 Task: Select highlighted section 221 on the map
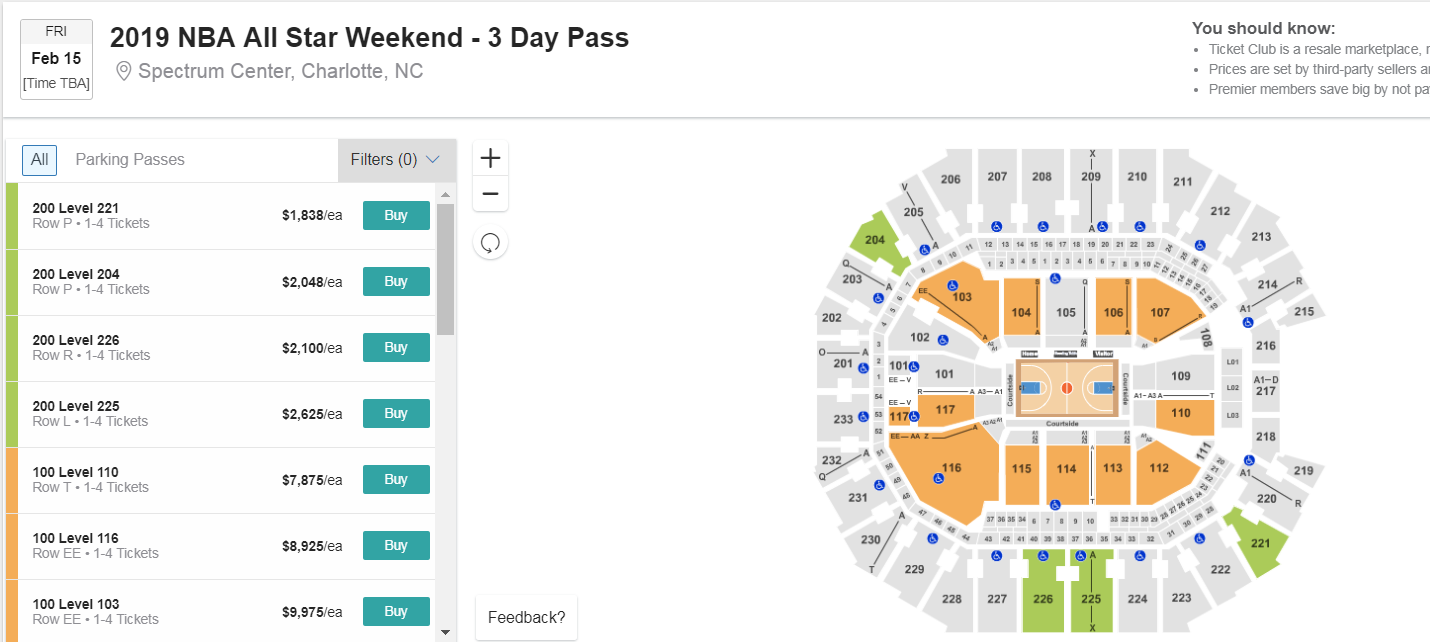pyautogui.click(x=1259, y=543)
